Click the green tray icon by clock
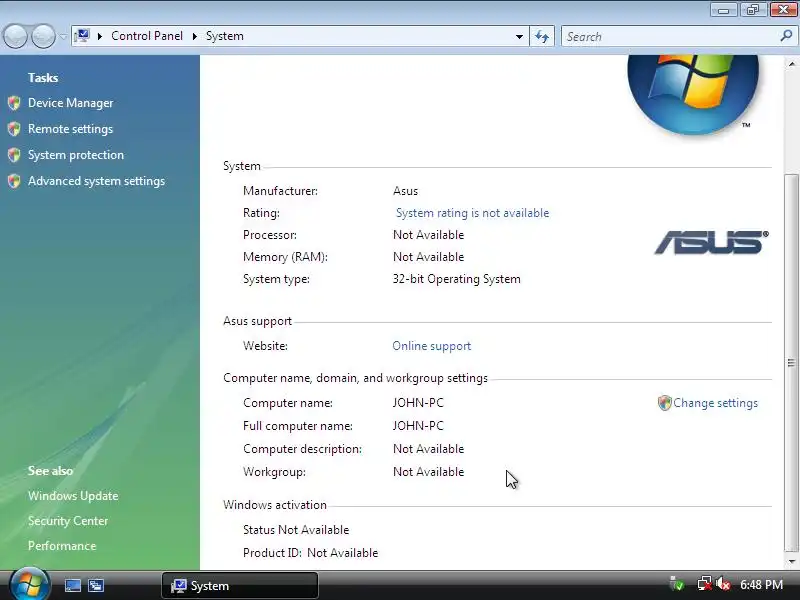The width and height of the screenshot is (800, 600). click(677, 584)
